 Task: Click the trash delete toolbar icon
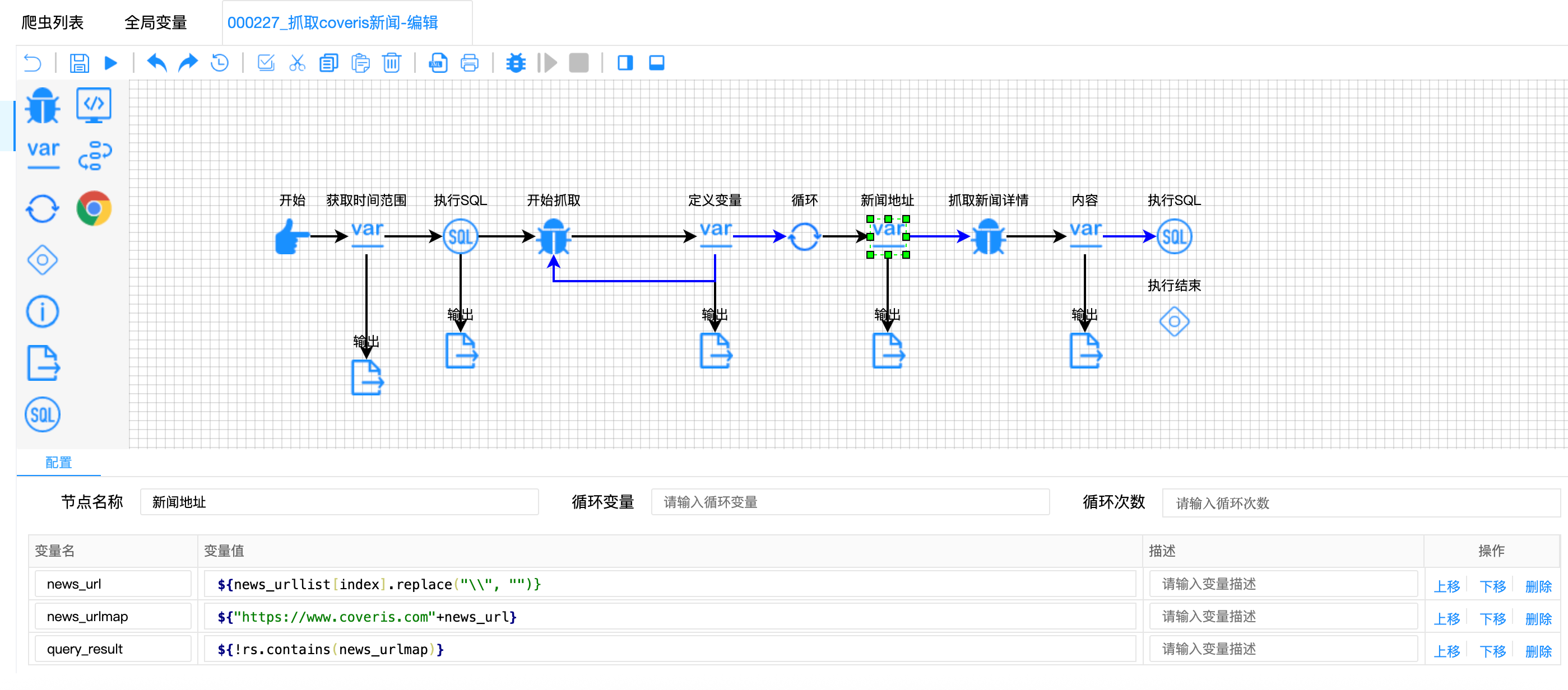point(391,63)
